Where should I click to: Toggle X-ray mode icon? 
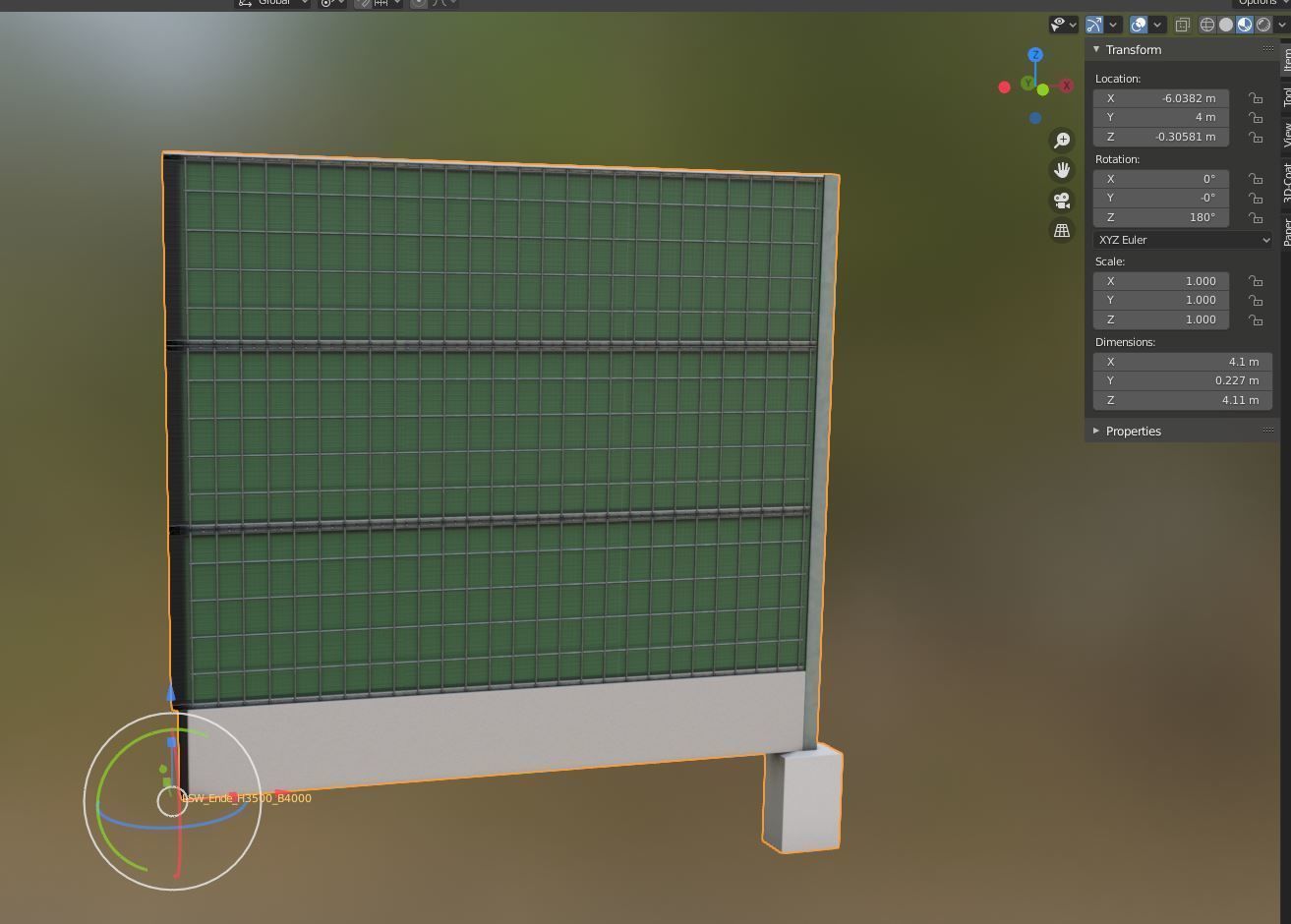pyautogui.click(x=1183, y=25)
